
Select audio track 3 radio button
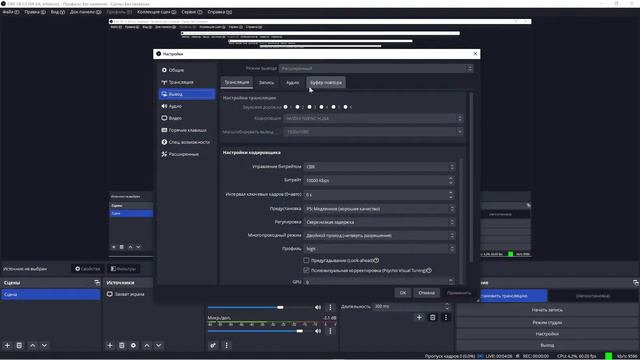tap(309, 107)
